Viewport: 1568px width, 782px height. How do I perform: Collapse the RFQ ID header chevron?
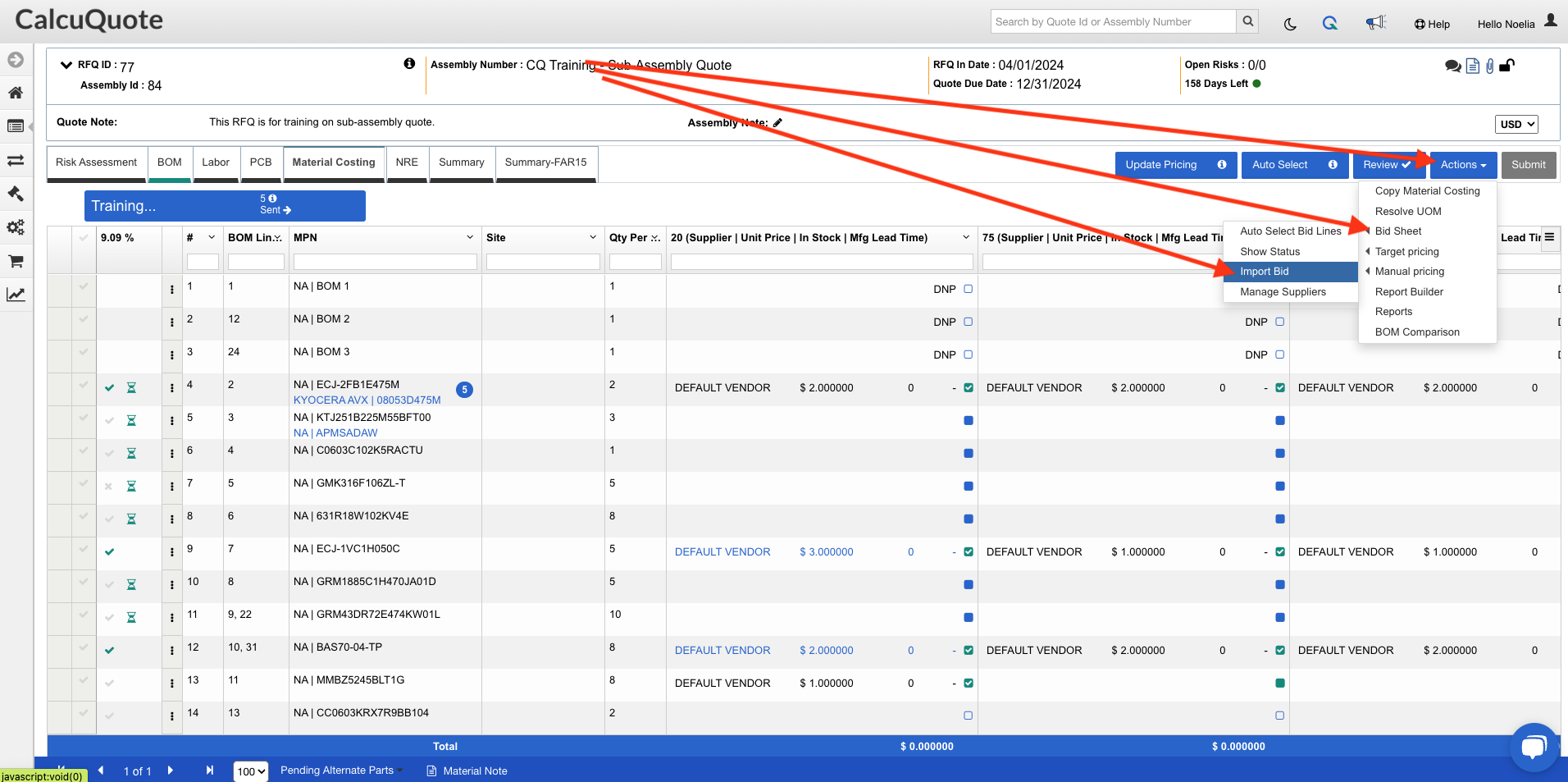click(x=66, y=65)
